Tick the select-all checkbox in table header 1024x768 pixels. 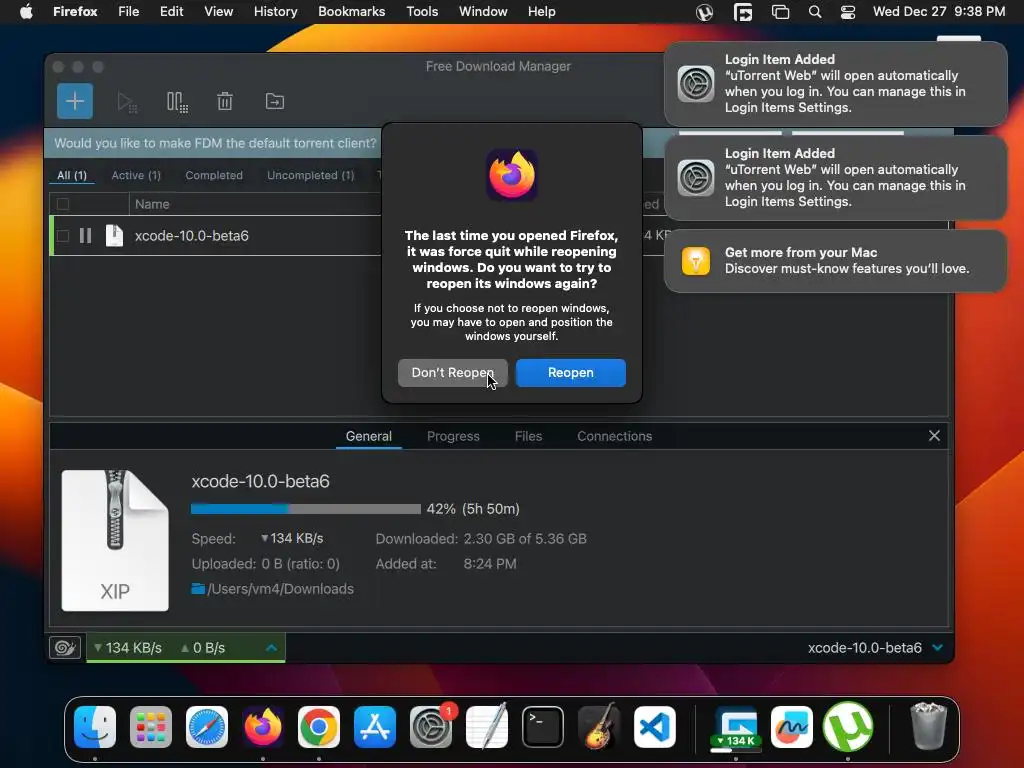(63, 204)
